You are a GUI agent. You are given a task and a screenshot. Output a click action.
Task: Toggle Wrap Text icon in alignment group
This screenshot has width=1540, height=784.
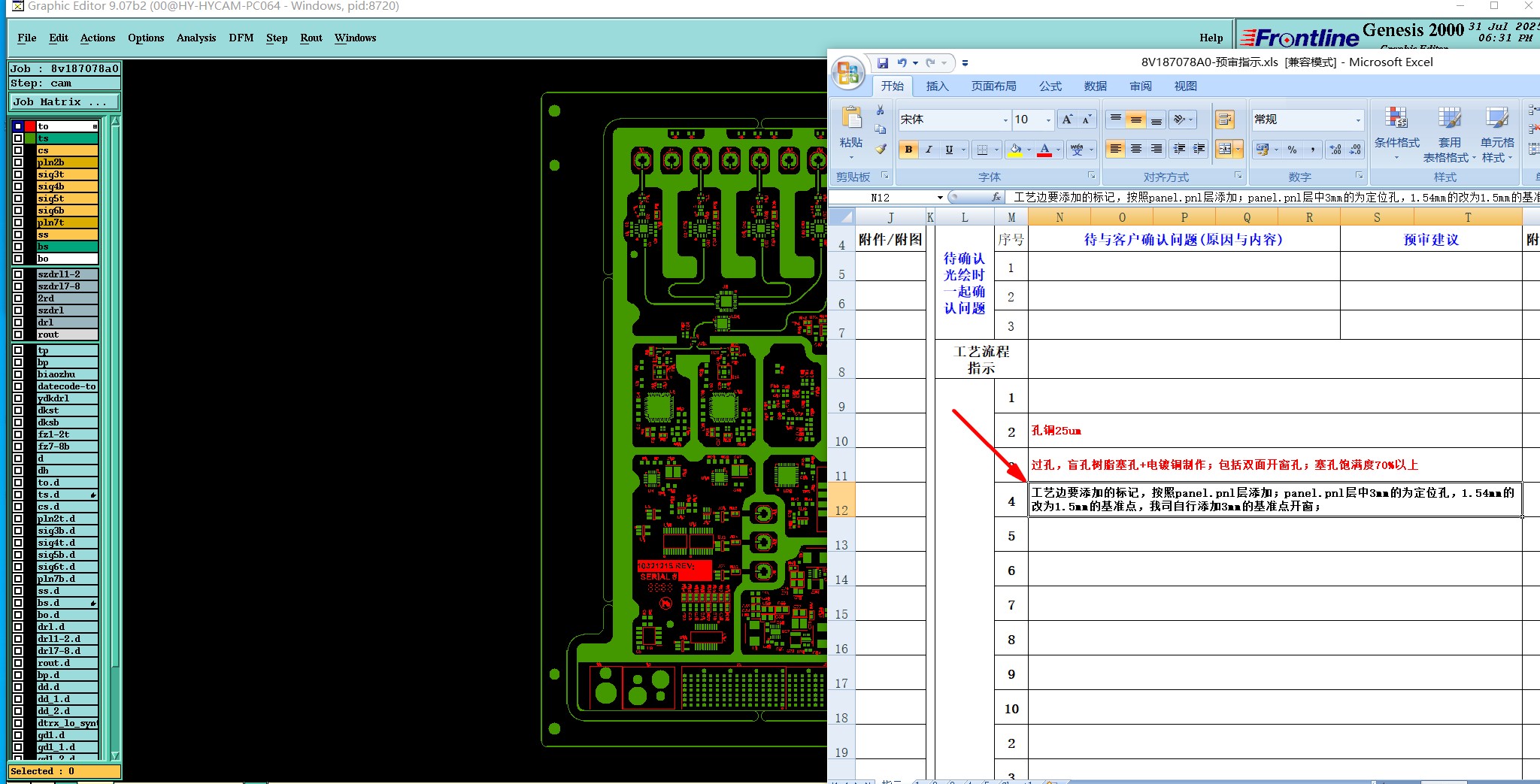(1225, 120)
